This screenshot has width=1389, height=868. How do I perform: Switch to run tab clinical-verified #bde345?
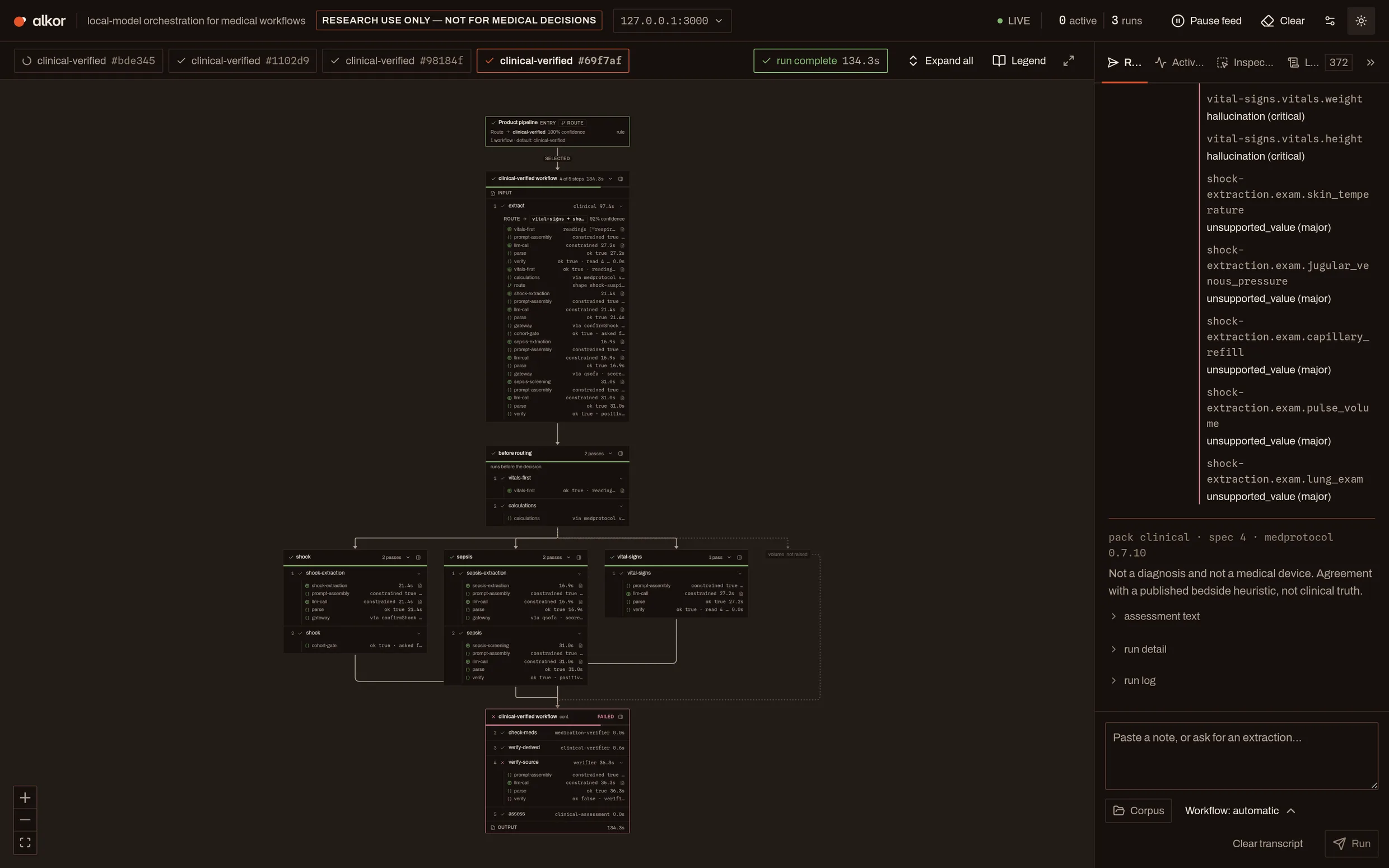(x=88, y=61)
